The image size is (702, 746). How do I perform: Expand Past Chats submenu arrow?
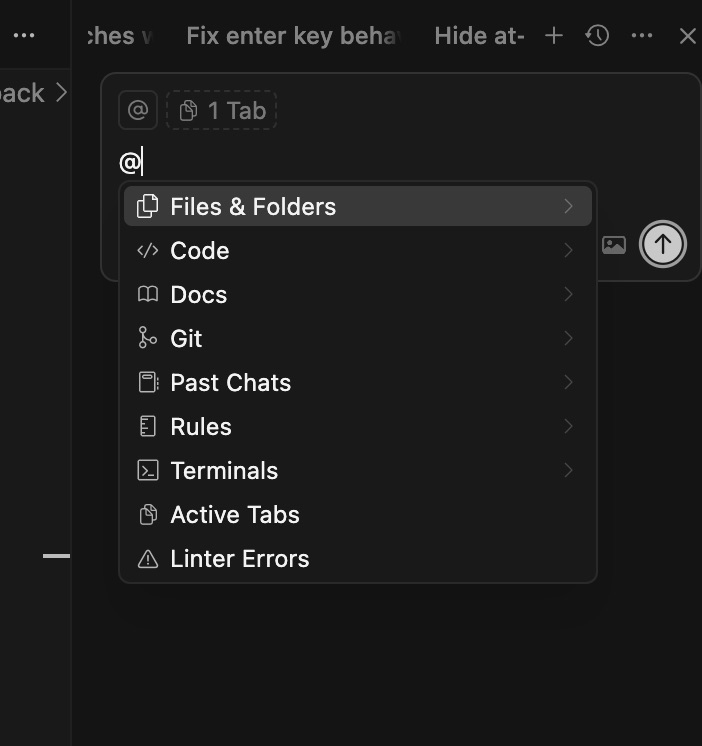coord(568,383)
